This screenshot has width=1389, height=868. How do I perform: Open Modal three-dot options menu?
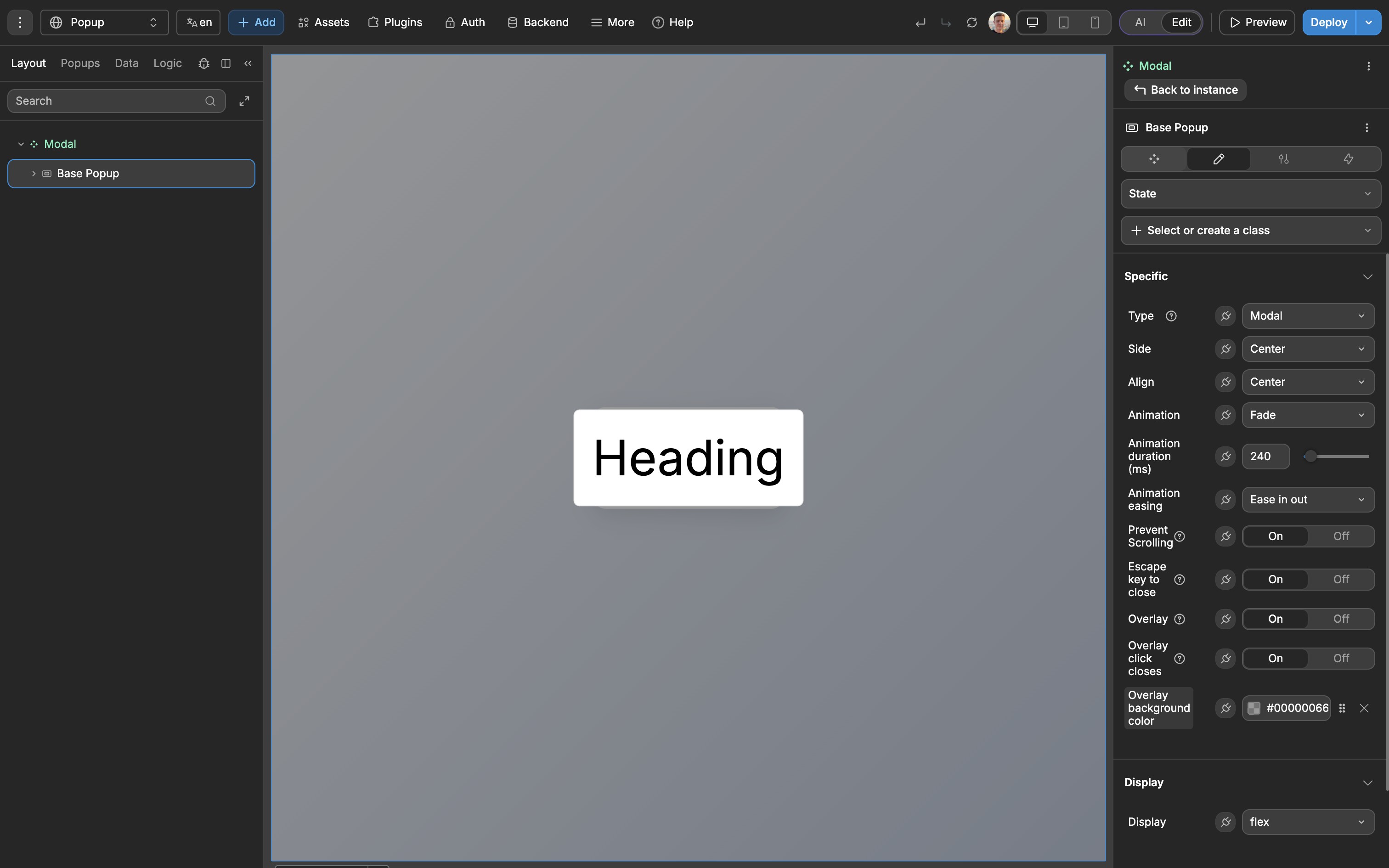[x=1368, y=66]
